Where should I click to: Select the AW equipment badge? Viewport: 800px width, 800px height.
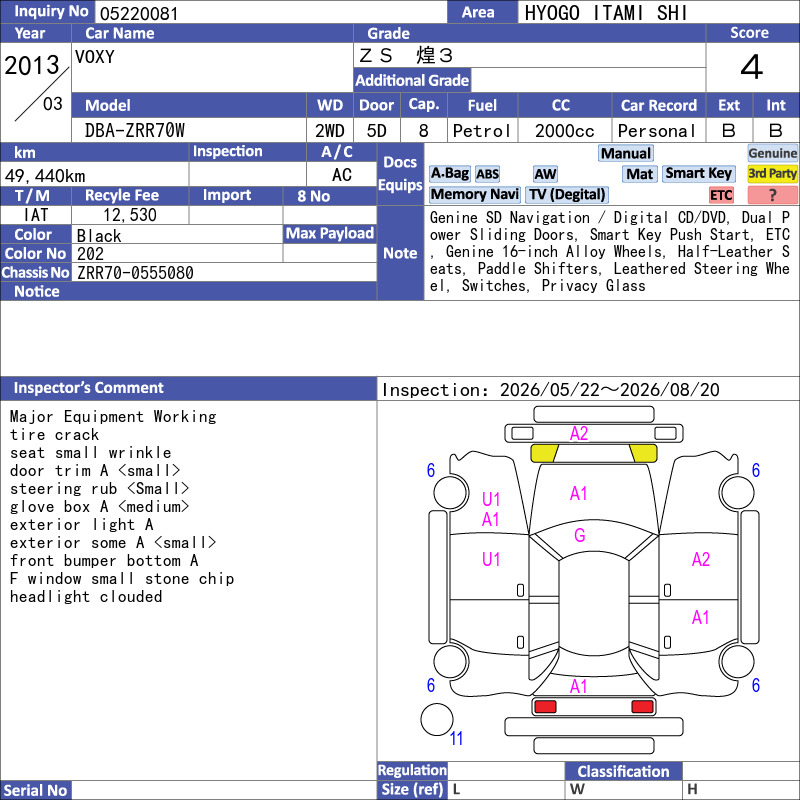tap(545, 174)
